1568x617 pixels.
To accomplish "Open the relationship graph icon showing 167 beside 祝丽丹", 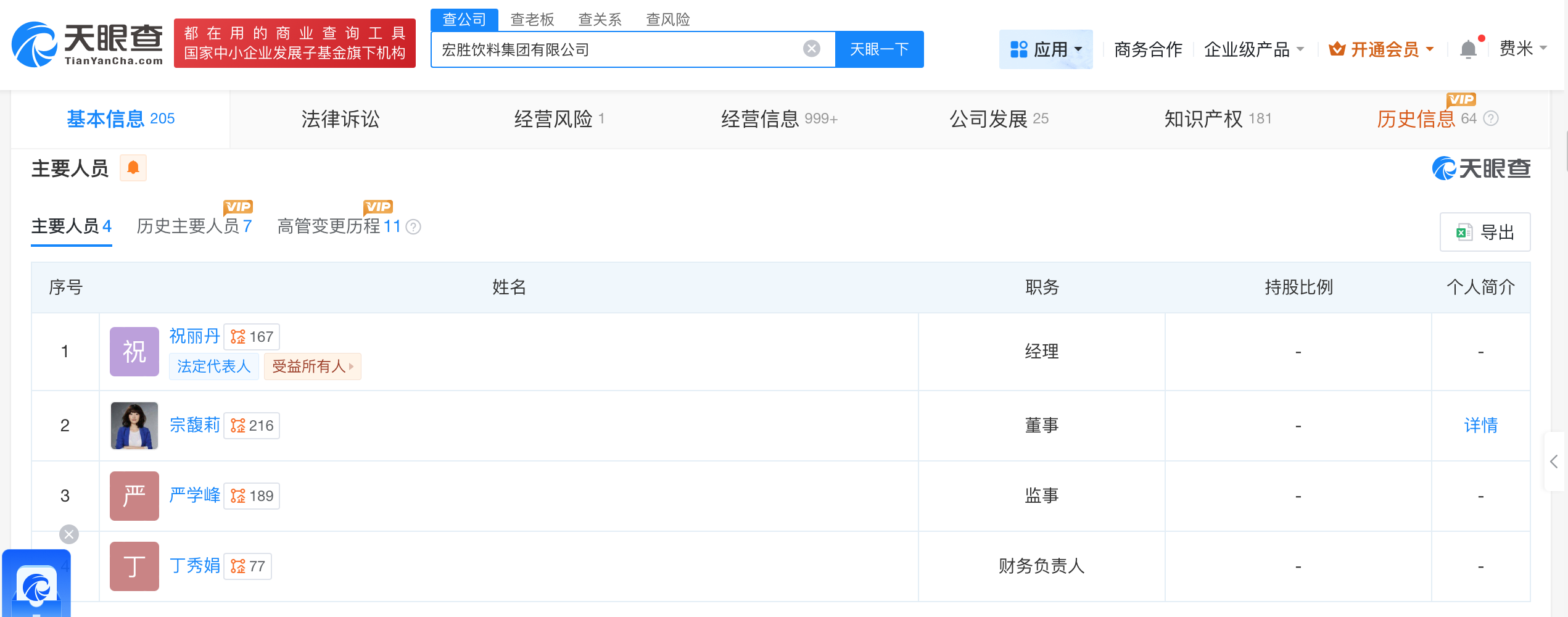I will click(x=237, y=336).
